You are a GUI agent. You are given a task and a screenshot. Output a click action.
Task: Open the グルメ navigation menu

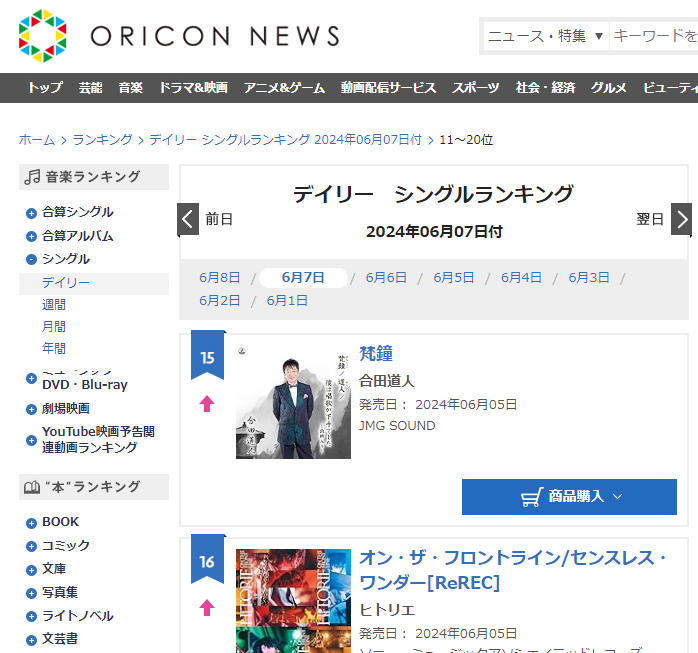pyautogui.click(x=609, y=88)
